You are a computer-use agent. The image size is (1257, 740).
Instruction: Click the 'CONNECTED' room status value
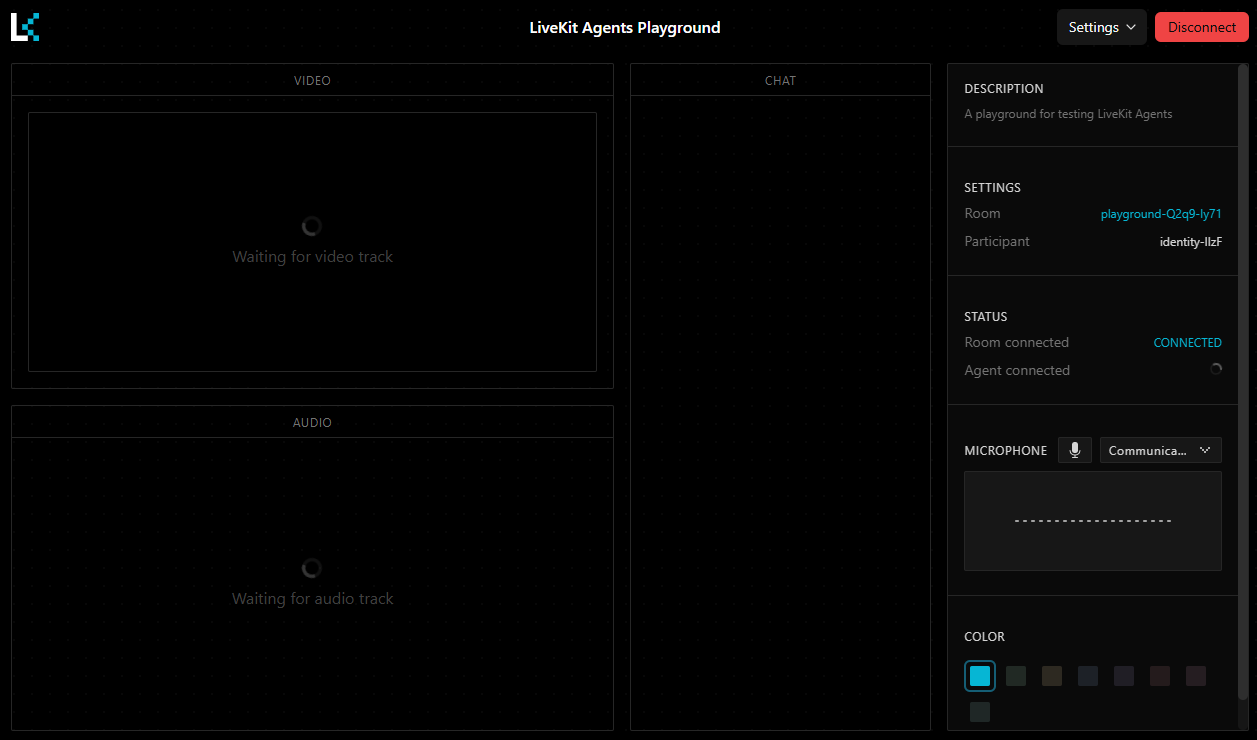click(x=1188, y=343)
